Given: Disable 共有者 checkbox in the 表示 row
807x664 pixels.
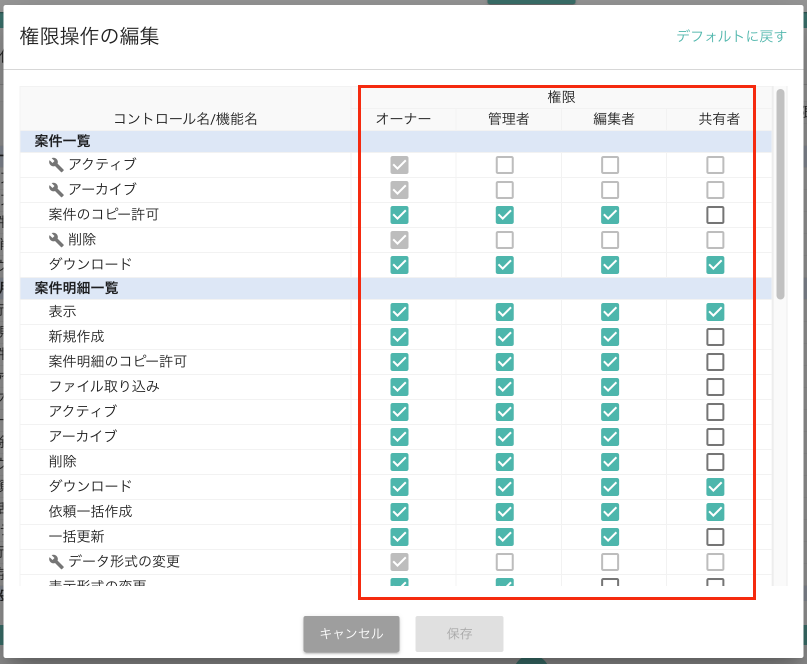Looking at the screenshot, I should pyautogui.click(x=715, y=312).
